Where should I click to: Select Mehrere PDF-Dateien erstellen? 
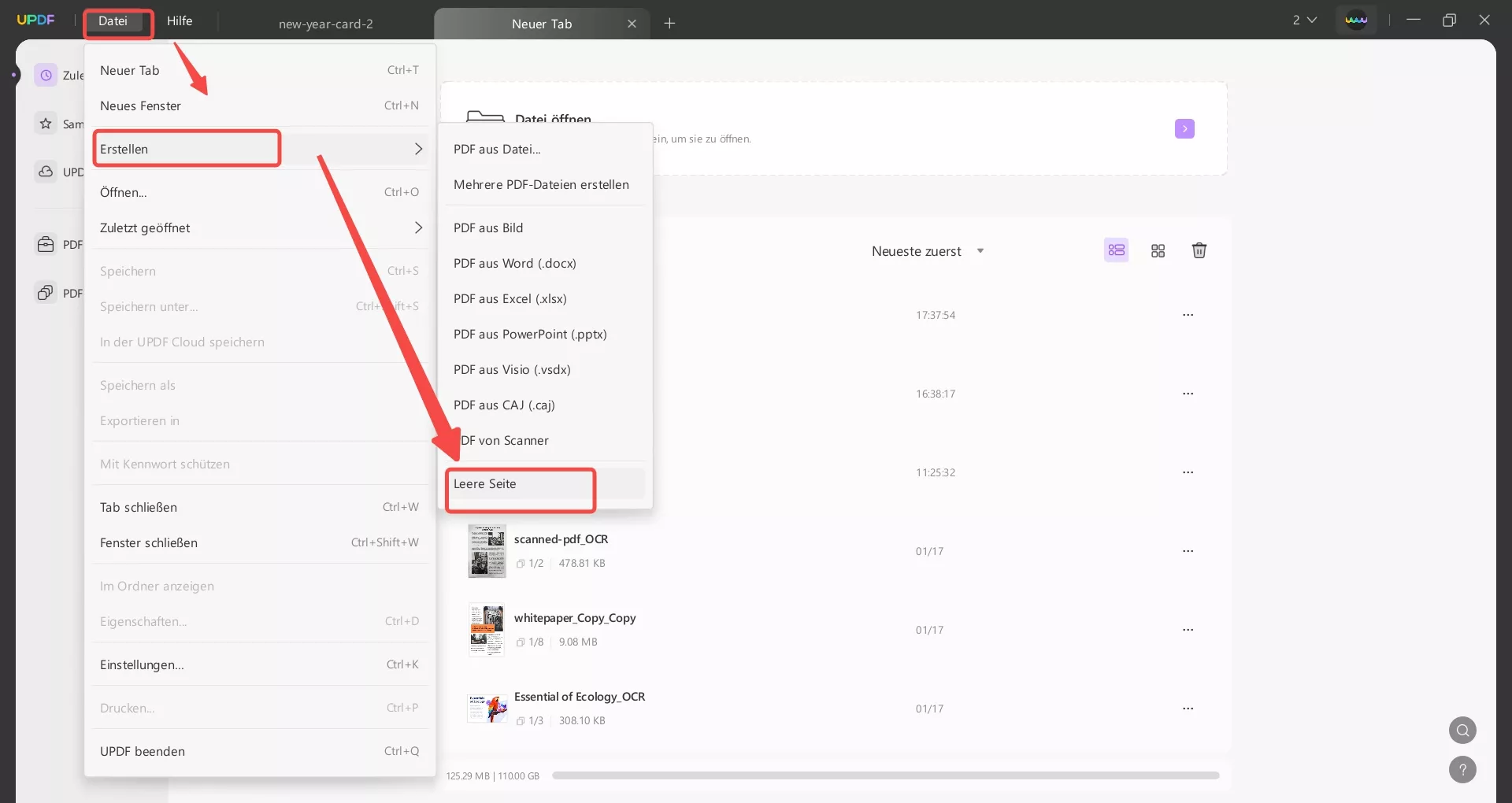click(x=545, y=184)
